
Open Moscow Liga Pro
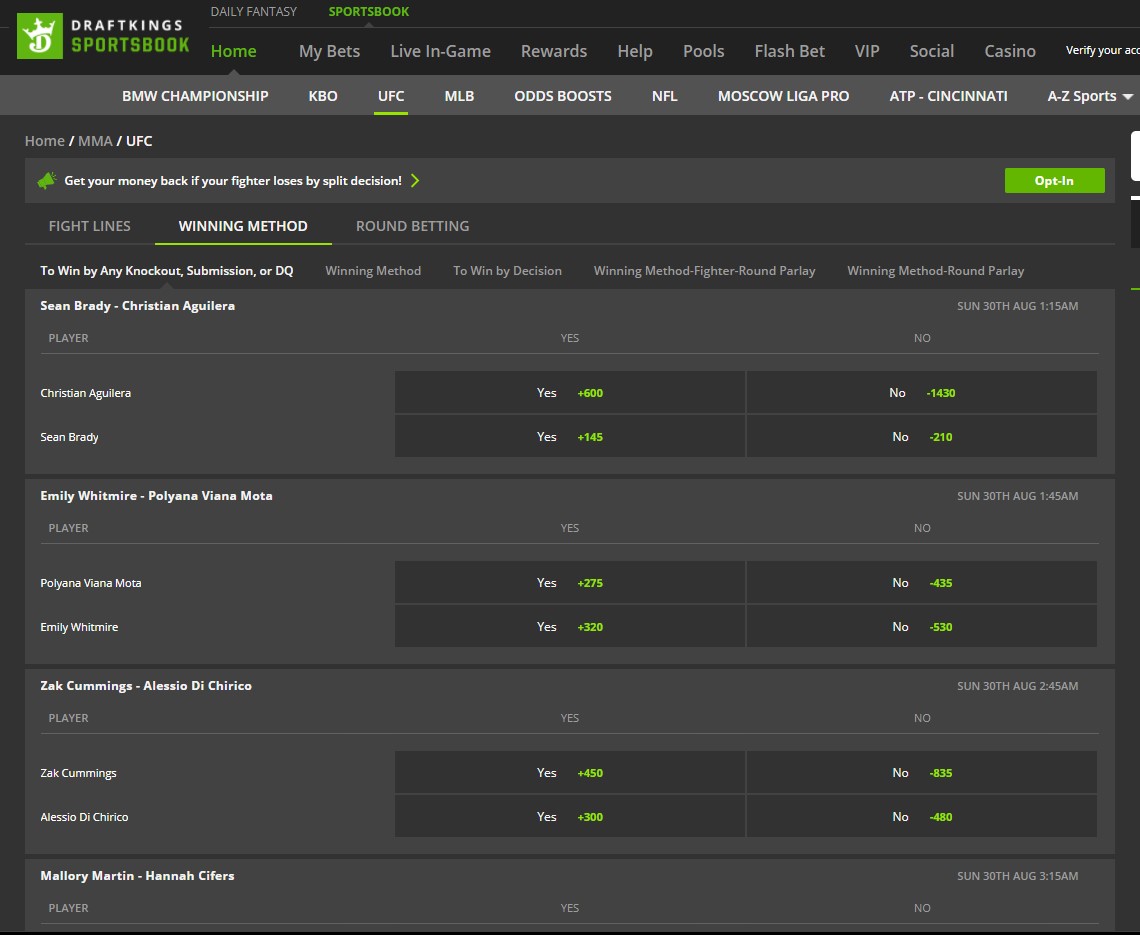click(x=784, y=96)
